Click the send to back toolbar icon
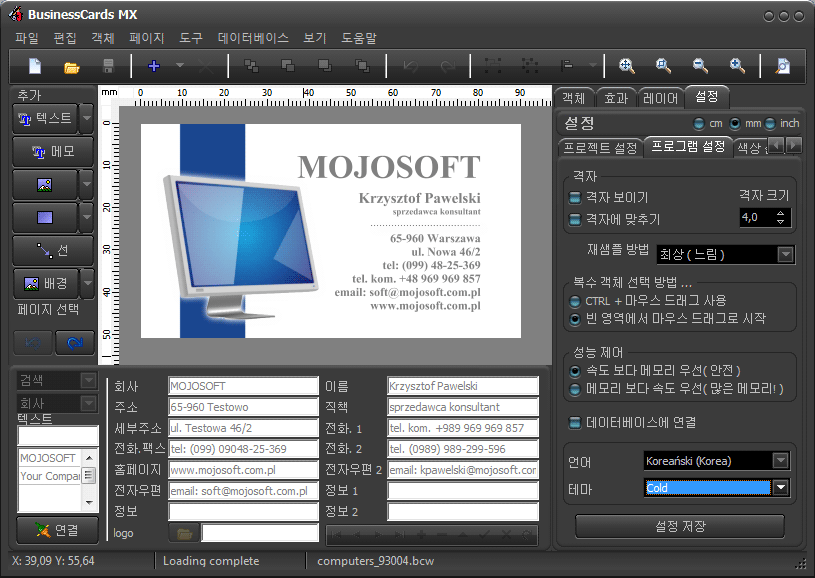Viewport: 815px width, 578px height. pyautogui.click(x=362, y=66)
